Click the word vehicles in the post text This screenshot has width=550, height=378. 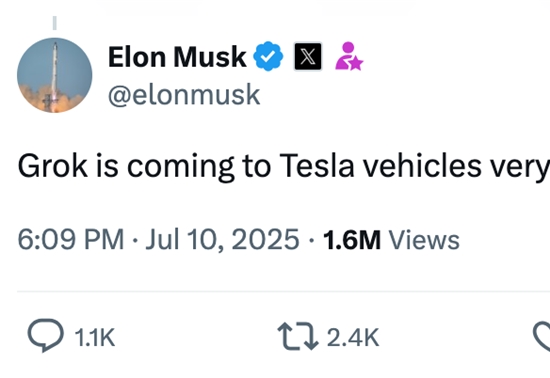pos(422,166)
